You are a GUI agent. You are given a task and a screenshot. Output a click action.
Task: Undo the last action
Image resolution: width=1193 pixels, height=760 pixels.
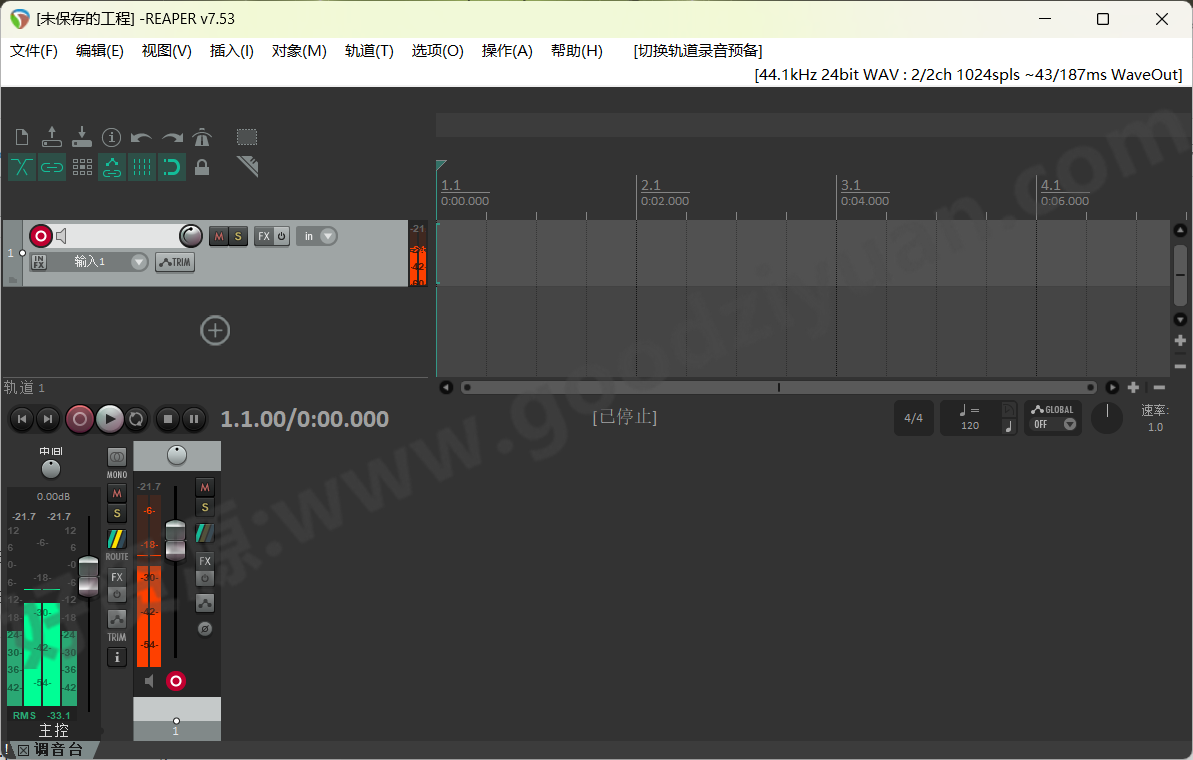pos(140,136)
